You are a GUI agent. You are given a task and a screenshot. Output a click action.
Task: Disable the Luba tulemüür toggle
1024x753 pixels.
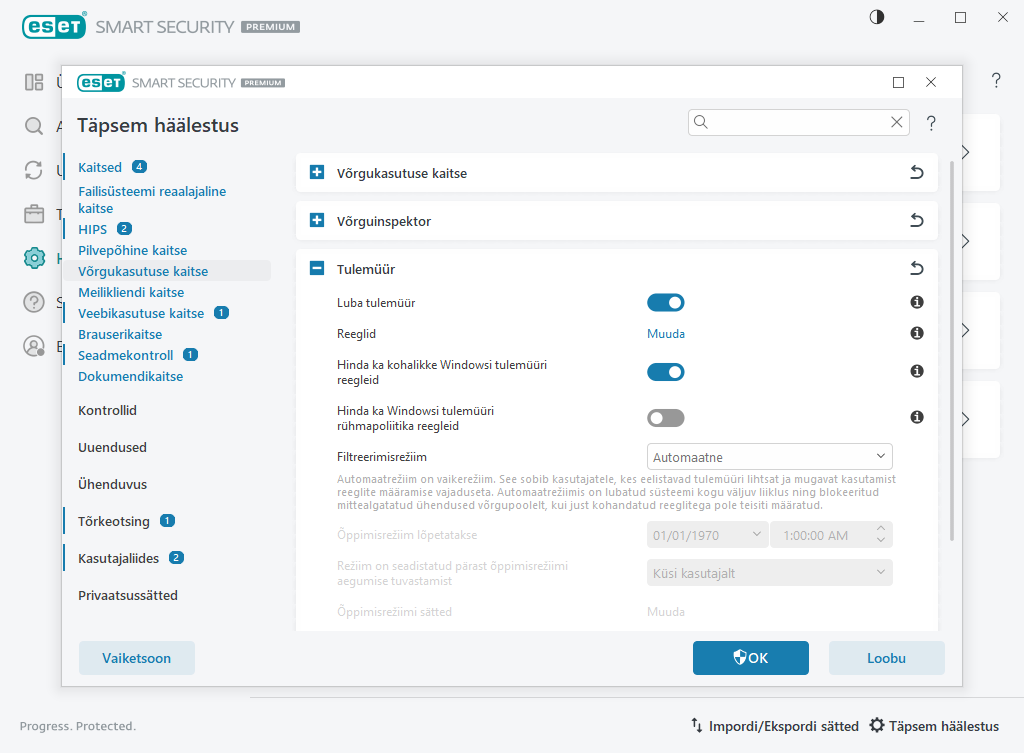666,302
